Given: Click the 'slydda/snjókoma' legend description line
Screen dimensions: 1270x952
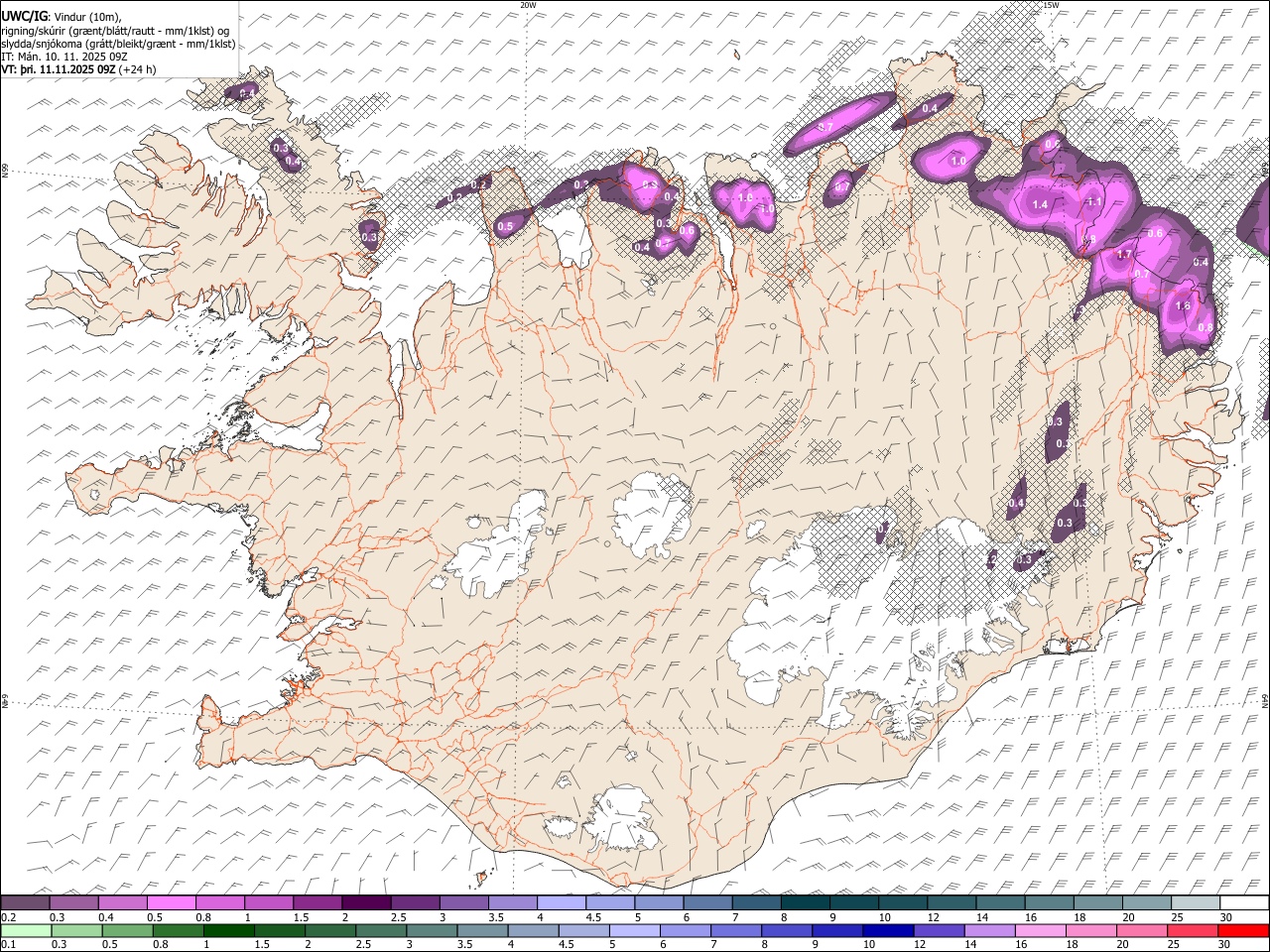Looking at the screenshot, I should click(118, 43).
